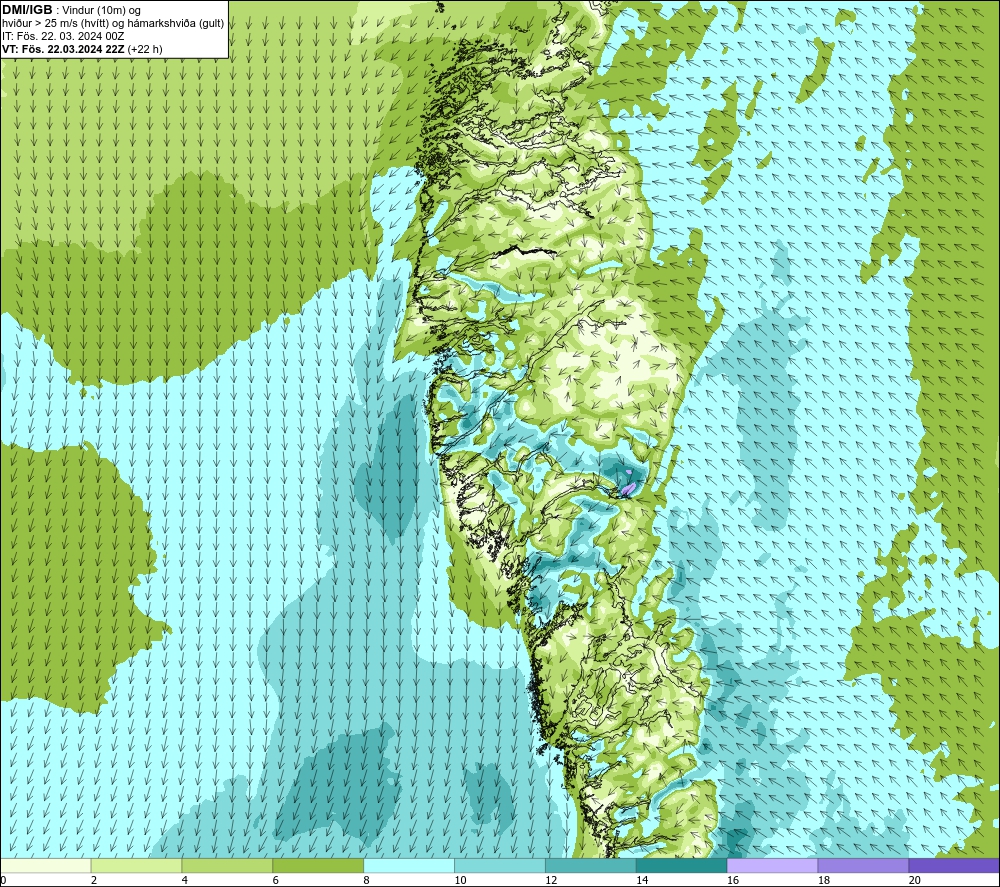Click the 18–20 m/s purple swatch
This screenshot has width=1000, height=887.
(x=863, y=865)
